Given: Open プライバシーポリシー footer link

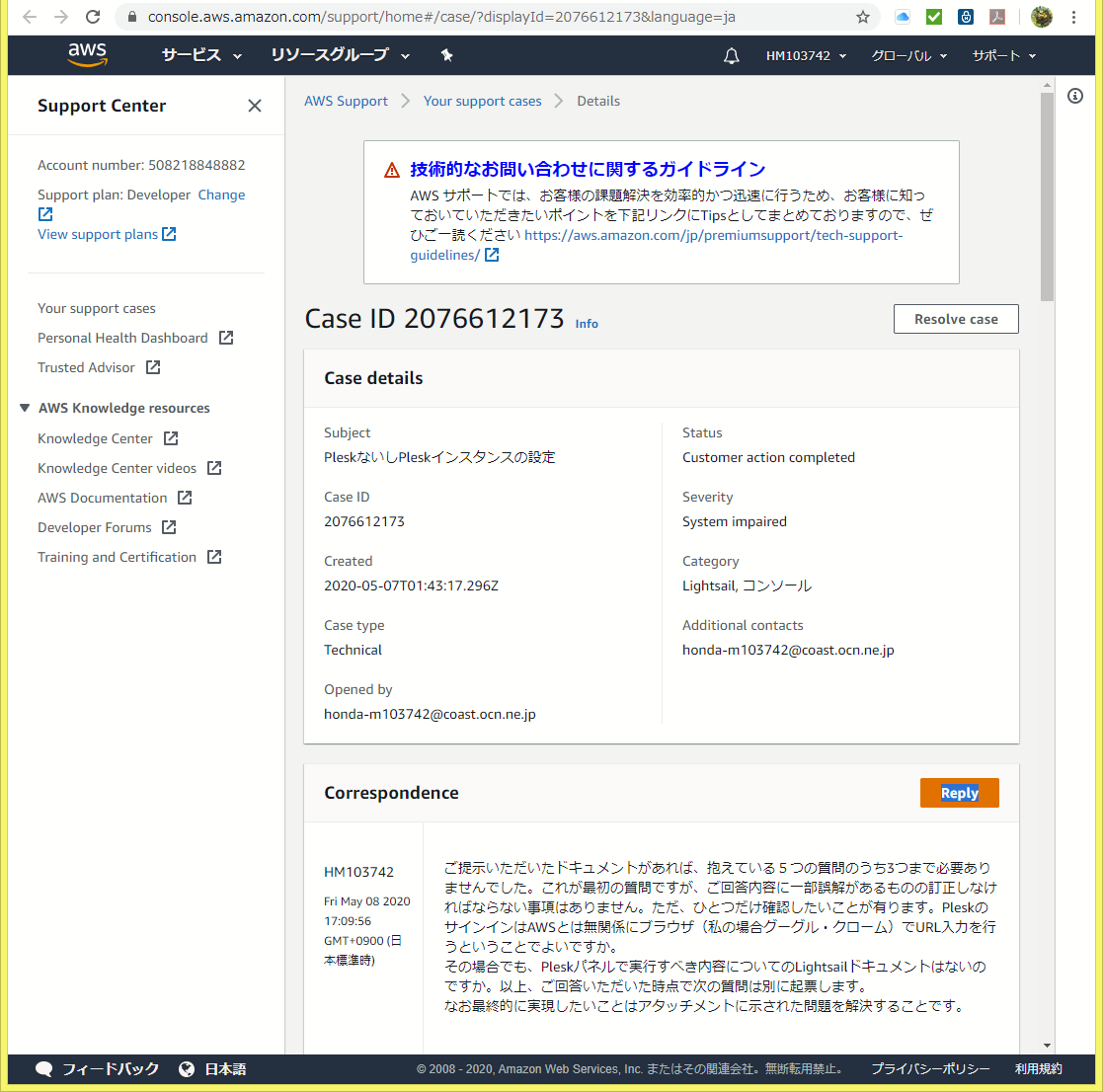Looking at the screenshot, I should (930, 1069).
